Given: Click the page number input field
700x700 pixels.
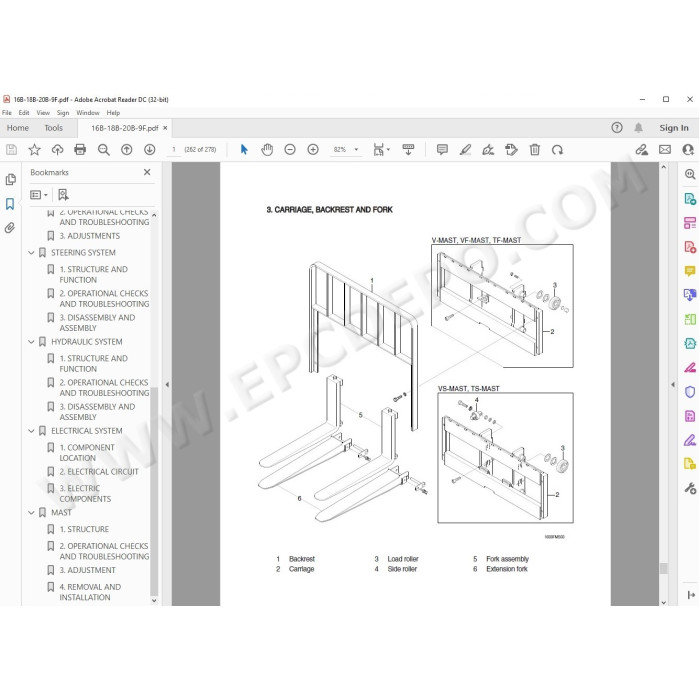Looking at the screenshot, I should (174, 150).
